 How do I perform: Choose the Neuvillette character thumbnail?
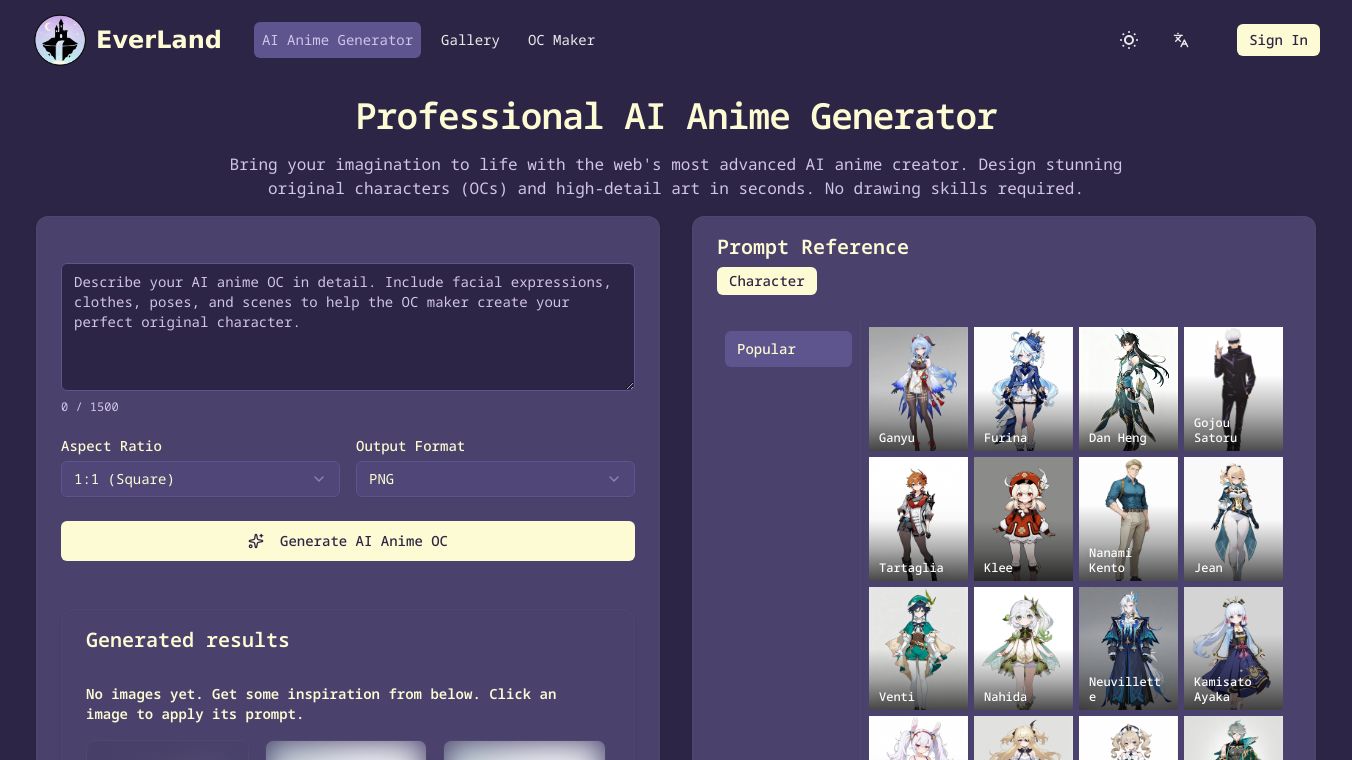1128,648
